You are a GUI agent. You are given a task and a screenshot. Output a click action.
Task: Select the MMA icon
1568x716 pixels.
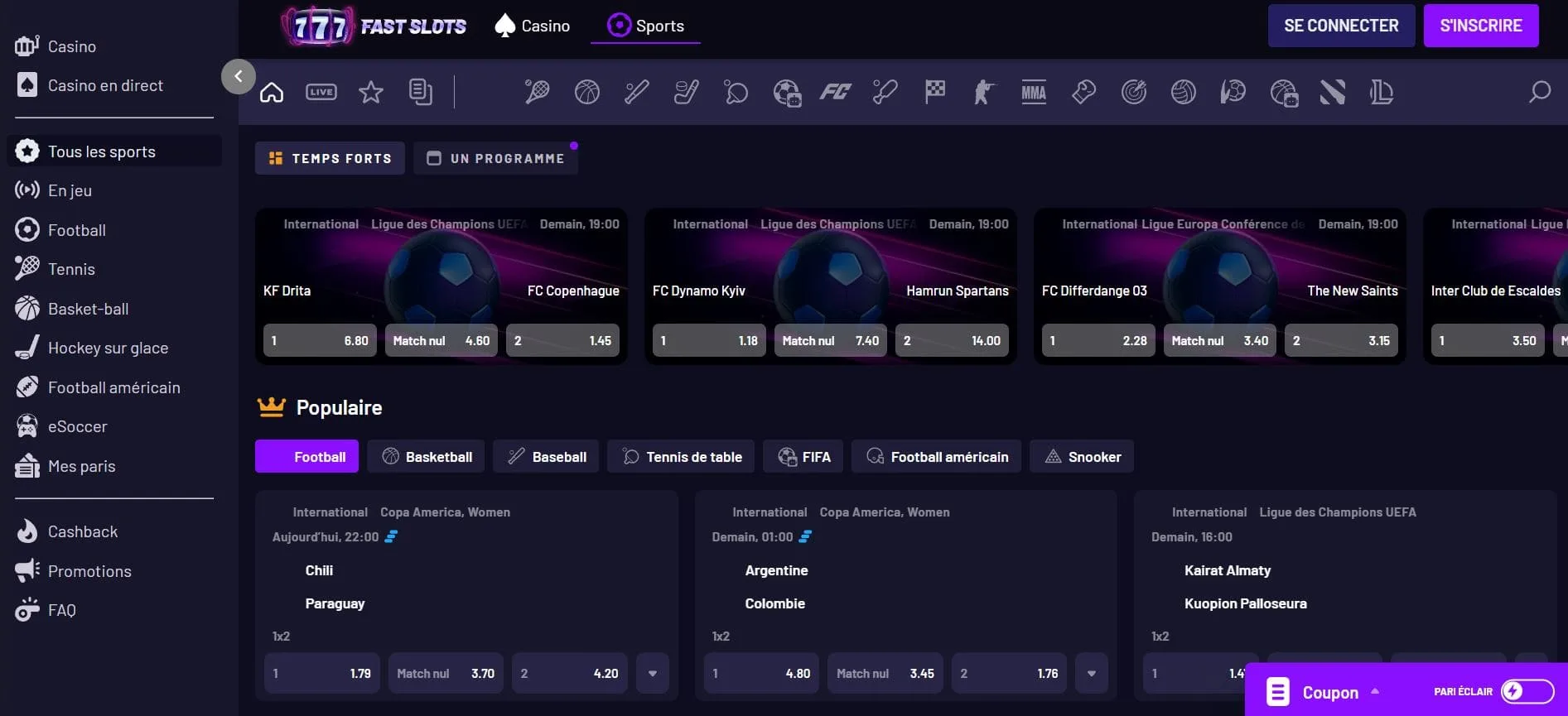coord(1034,92)
